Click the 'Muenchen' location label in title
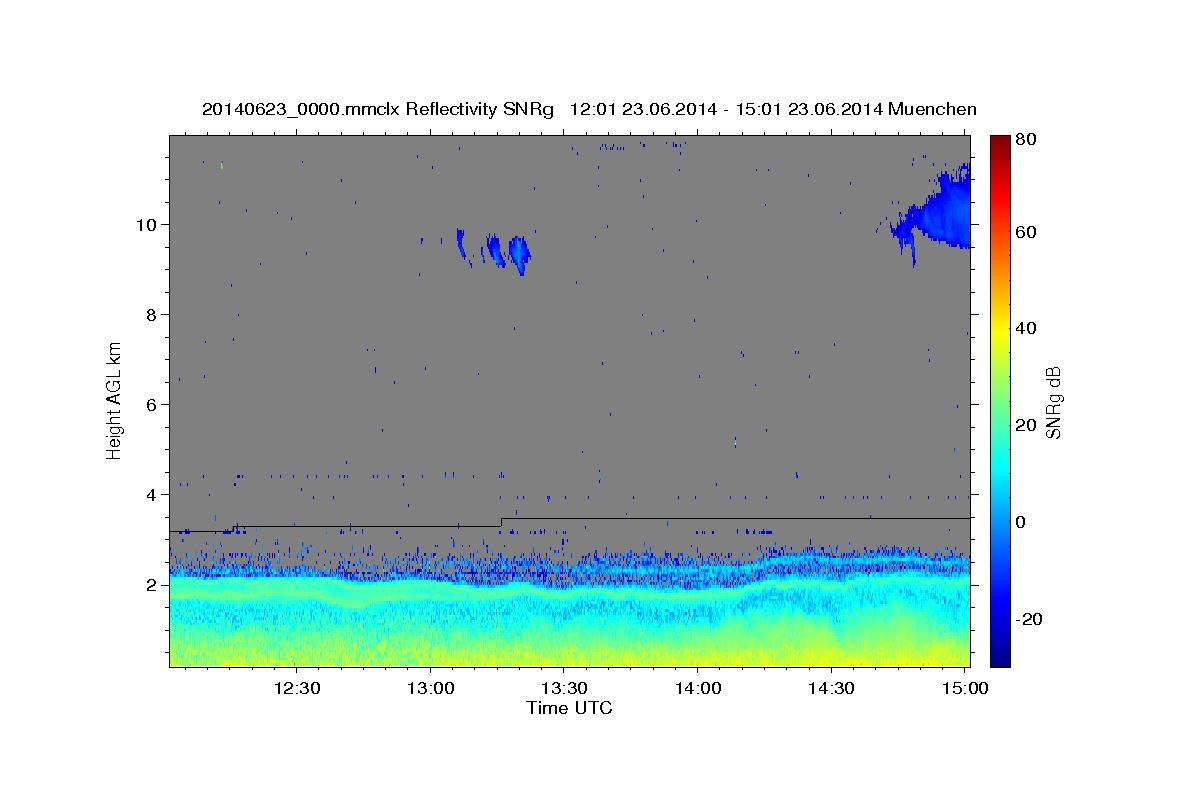Image resolution: width=1200 pixels, height=800 pixels. (932, 109)
